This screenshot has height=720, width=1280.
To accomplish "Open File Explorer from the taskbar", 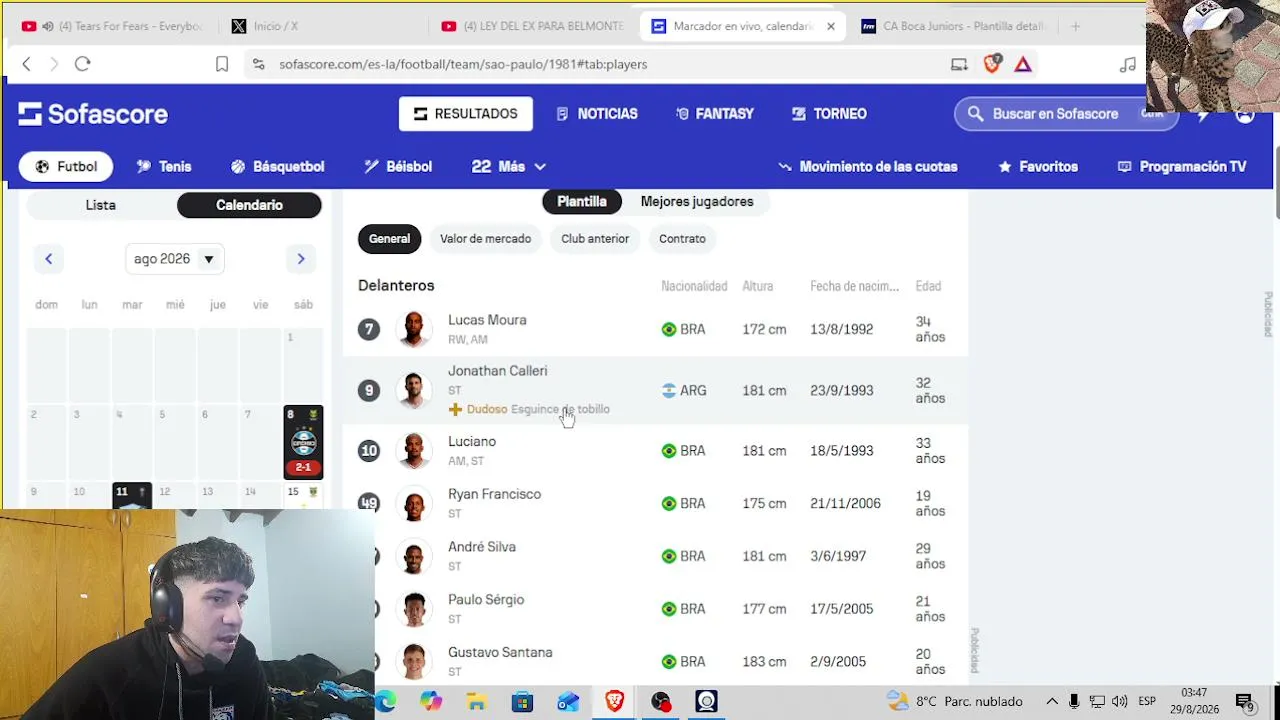I will [476, 701].
